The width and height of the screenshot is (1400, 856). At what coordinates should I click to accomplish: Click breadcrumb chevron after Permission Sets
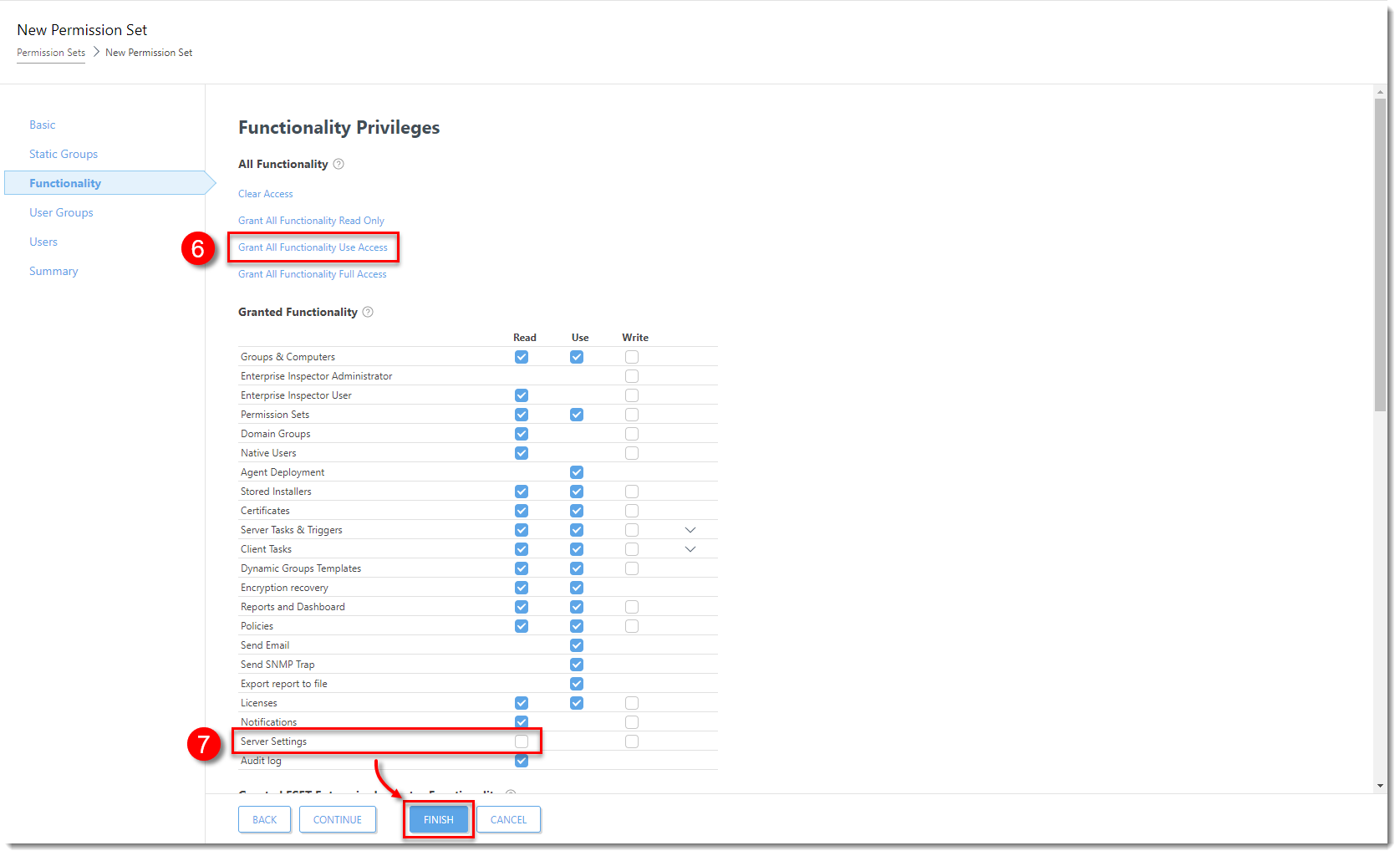(x=96, y=52)
